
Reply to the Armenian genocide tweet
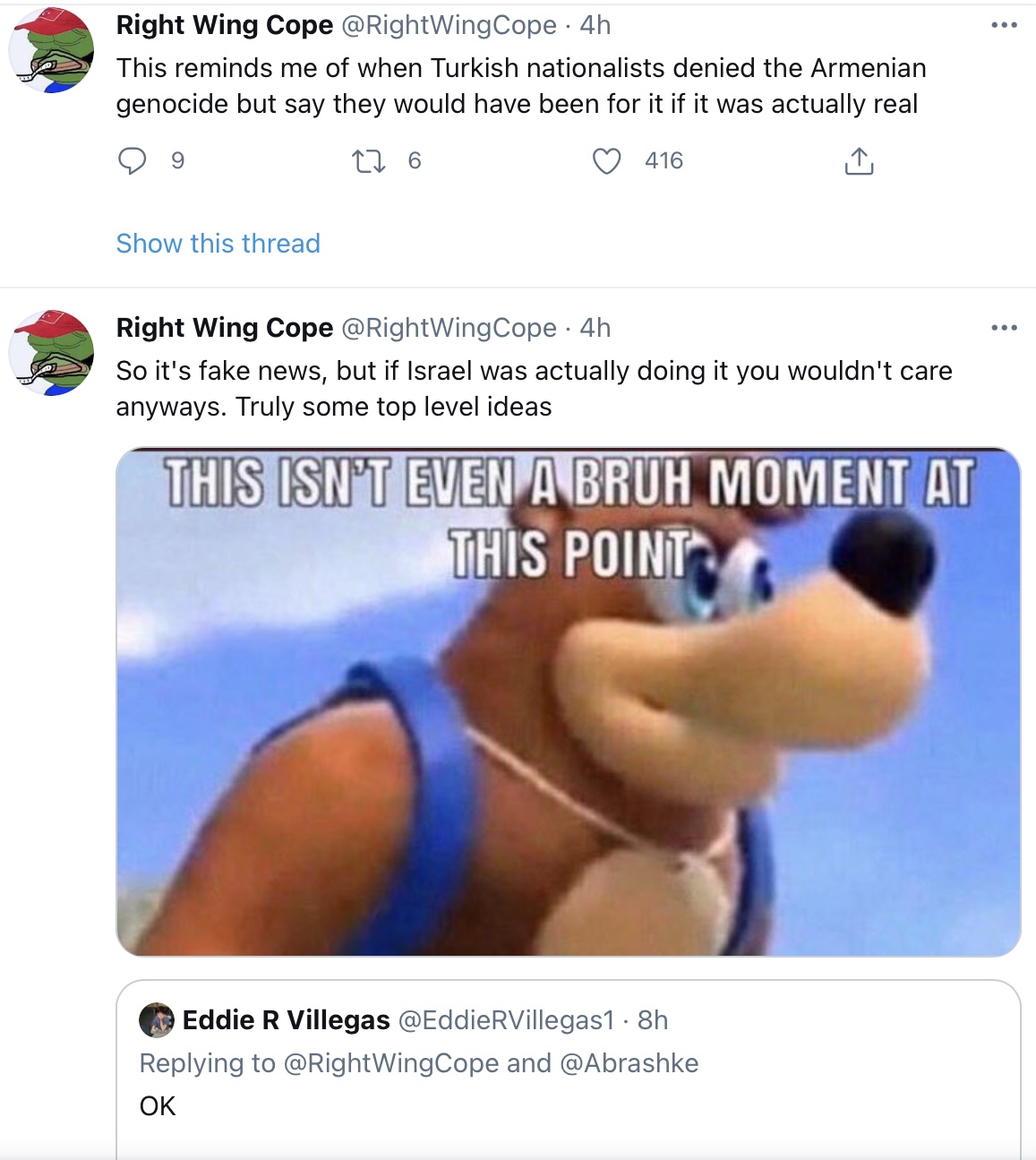point(133,160)
